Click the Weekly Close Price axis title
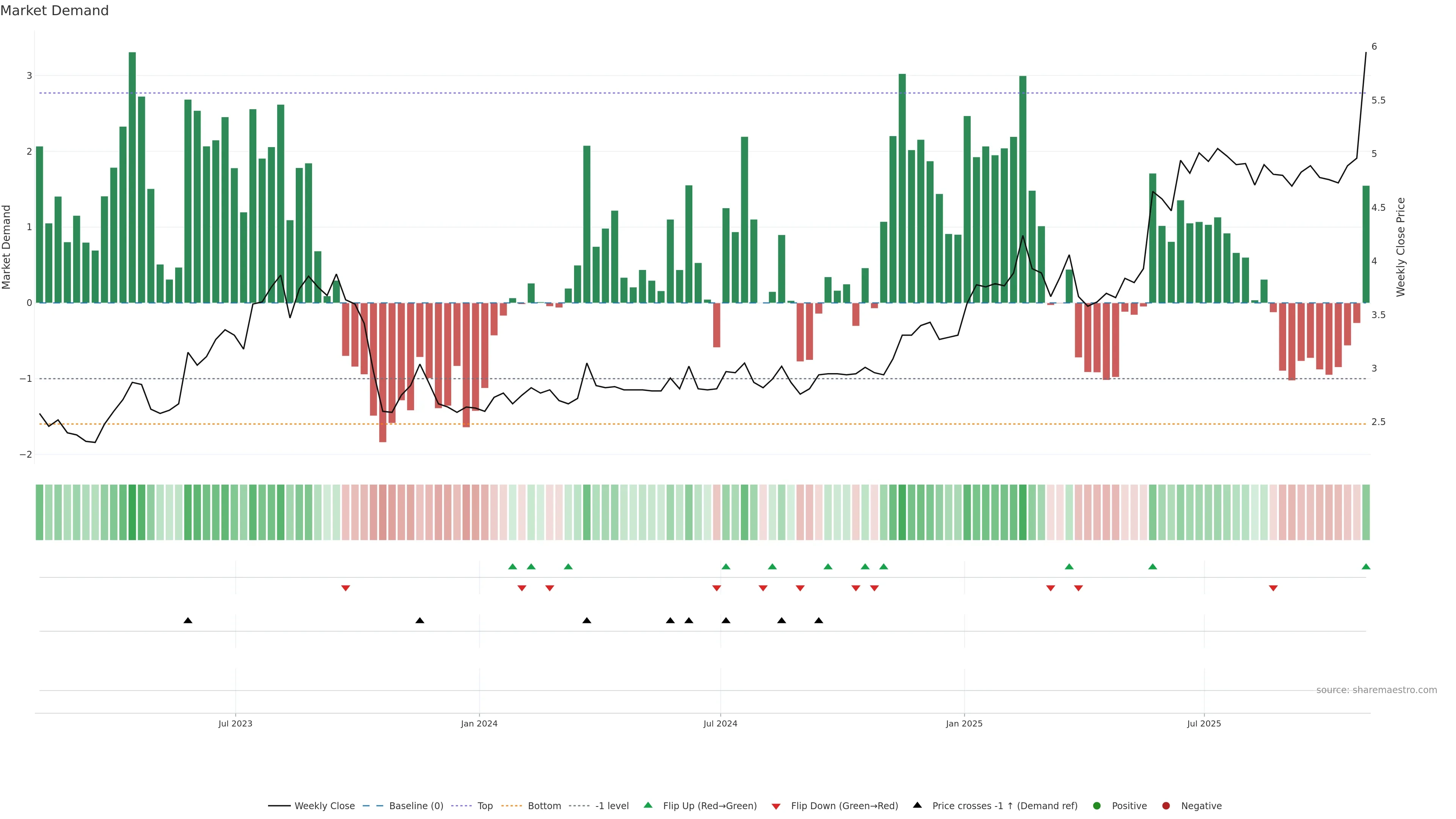 [x=1401, y=247]
